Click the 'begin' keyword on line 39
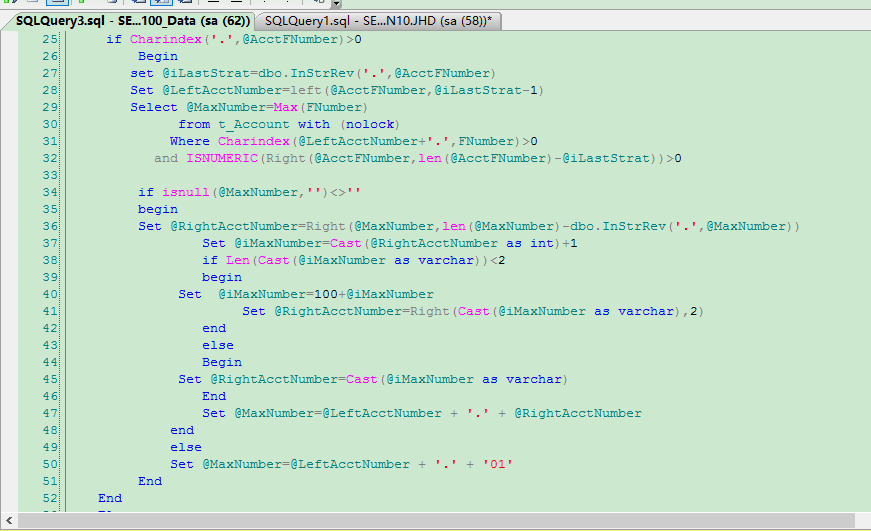The height and width of the screenshot is (531, 871). (222, 277)
